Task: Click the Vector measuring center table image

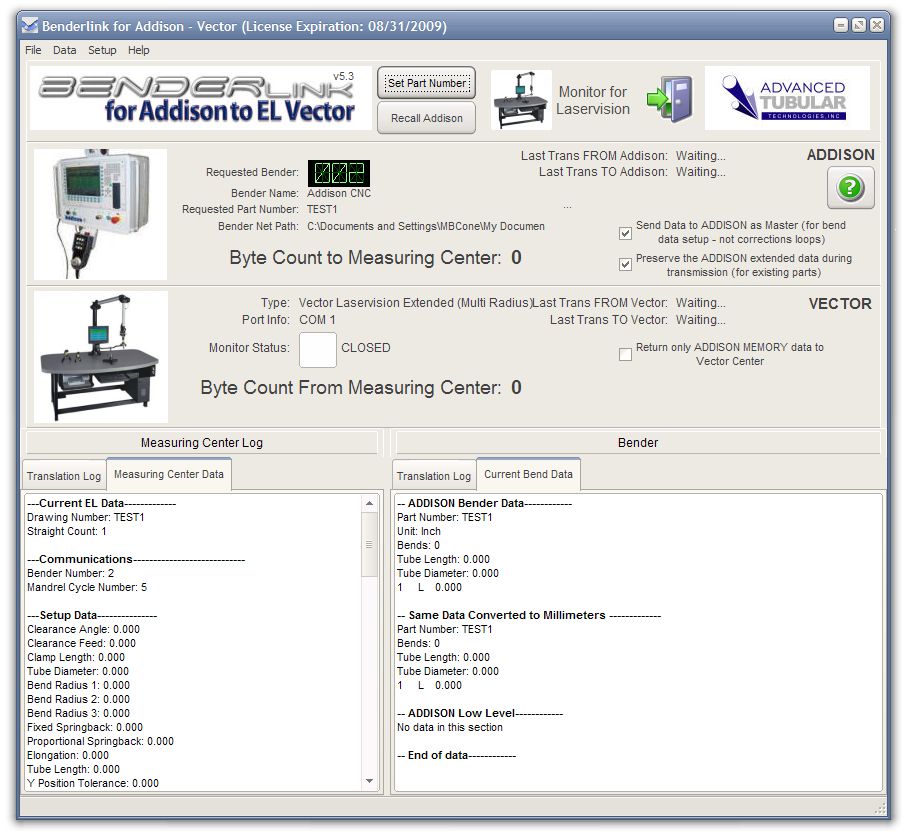Action: 100,356
